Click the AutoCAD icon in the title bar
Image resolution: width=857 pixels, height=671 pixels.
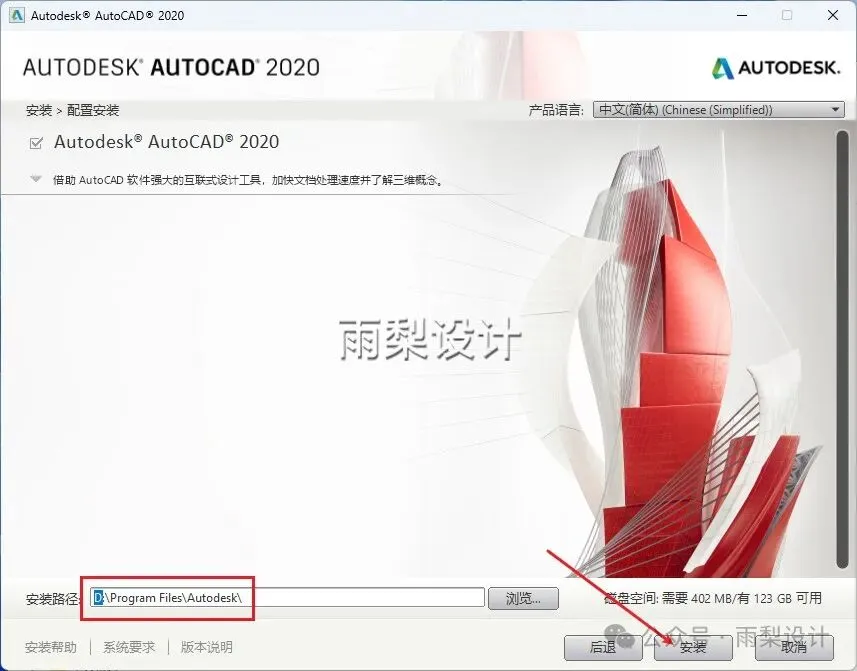click(x=17, y=15)
